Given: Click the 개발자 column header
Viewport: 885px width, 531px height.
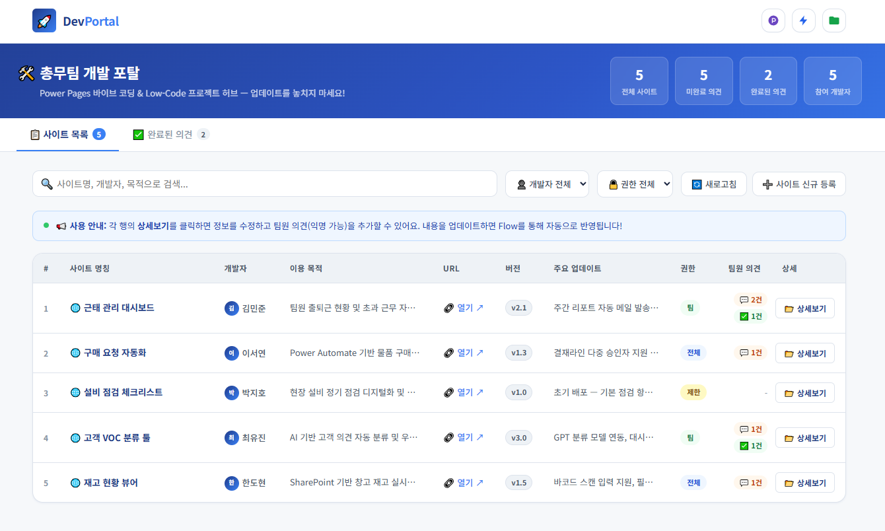Looking at the screenshot, I should tap(235, 269).
